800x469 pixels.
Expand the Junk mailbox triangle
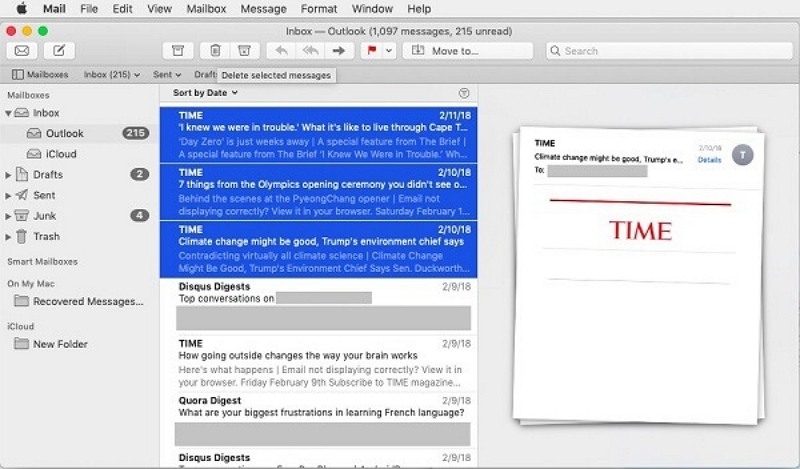tap(8, 216)
